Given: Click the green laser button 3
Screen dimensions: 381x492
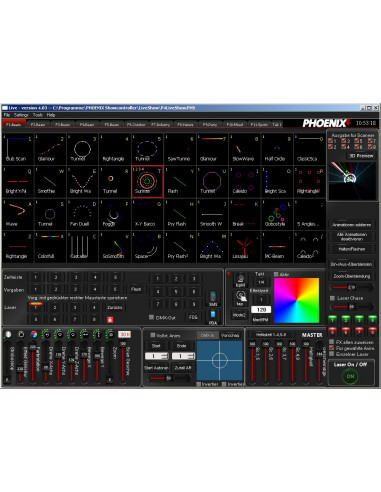Looking at the screenshot, I should pos(359,320).
